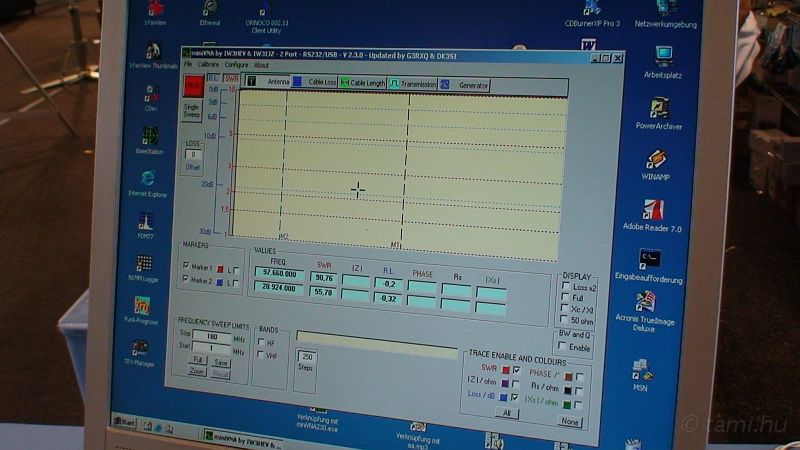Toggle the Marker 1 checkbox
This screenshot has width=800, height=450.
point(186,266)
